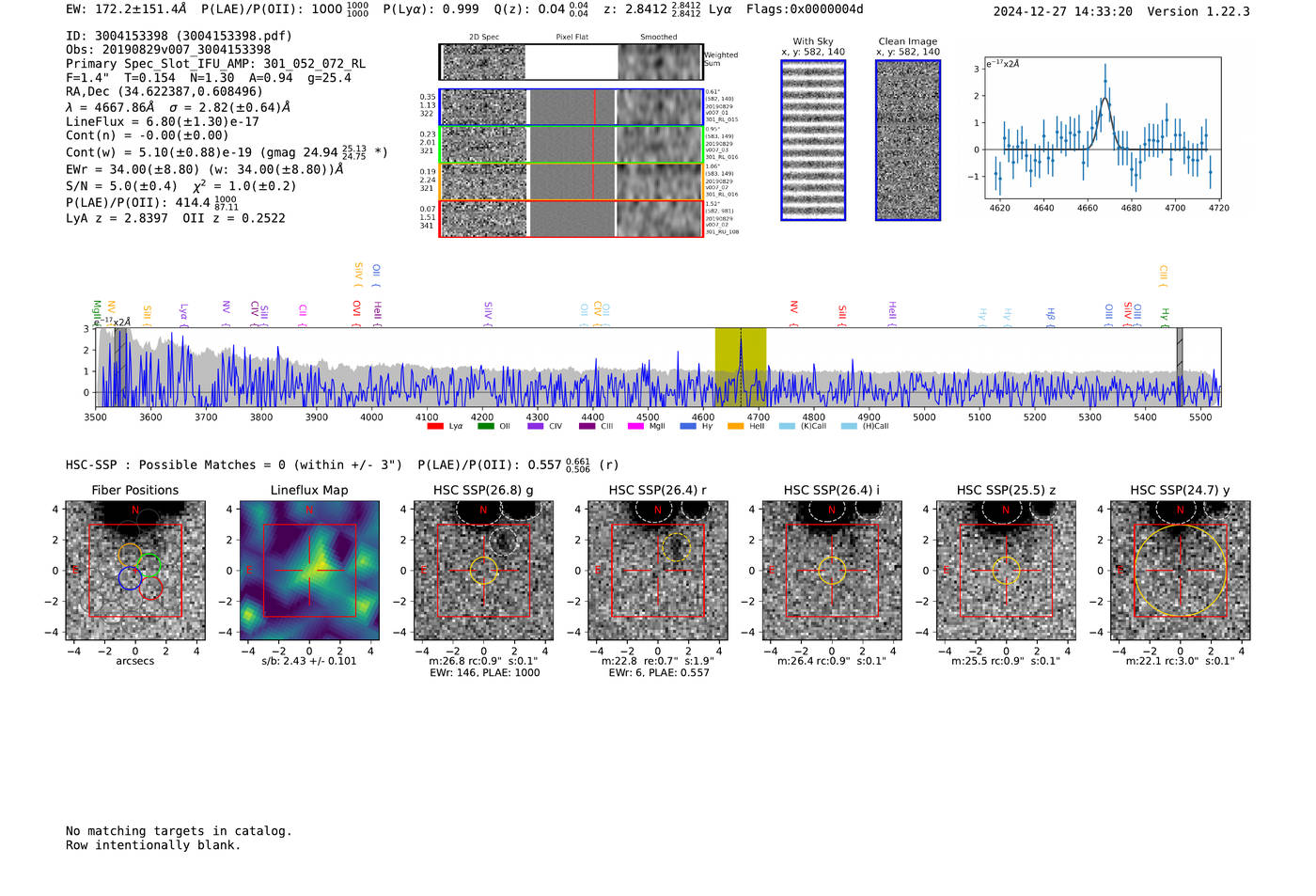This screenshot has height=896, width=1316.
Task: Click the orange HeII legend swatch
Action: click(x=736, y=426)
